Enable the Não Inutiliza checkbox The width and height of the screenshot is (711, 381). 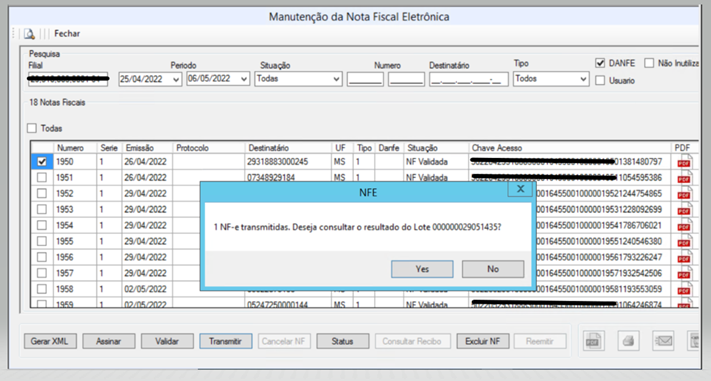coord(649,63)
